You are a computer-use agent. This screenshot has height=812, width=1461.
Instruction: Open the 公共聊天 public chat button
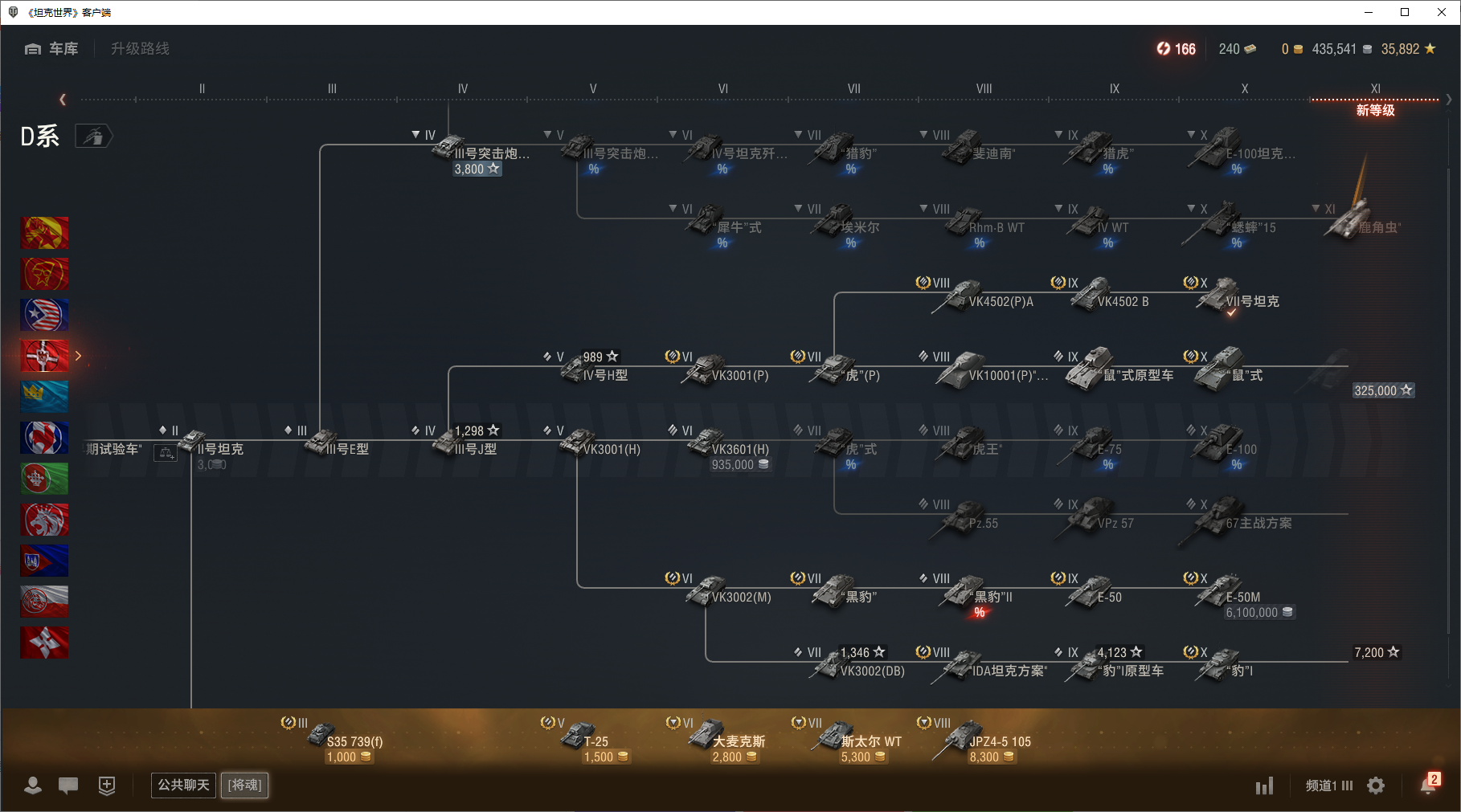click(x=183, y=785)
